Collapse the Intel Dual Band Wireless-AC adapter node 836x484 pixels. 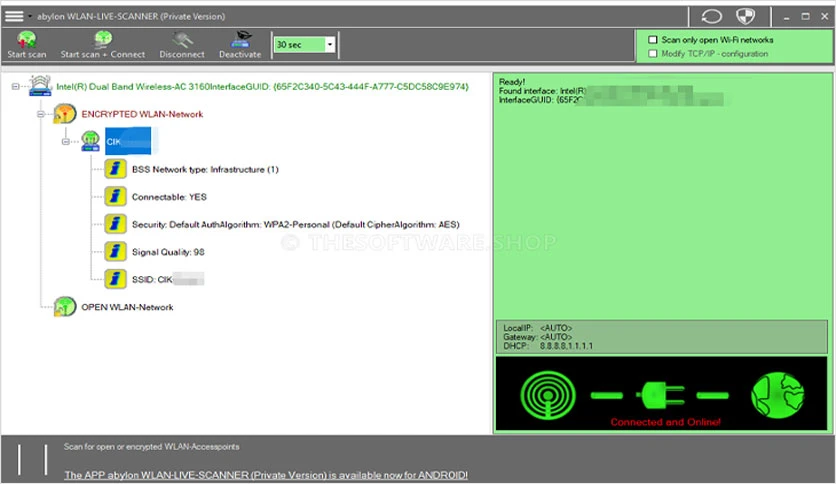click(x=15, y=86)
